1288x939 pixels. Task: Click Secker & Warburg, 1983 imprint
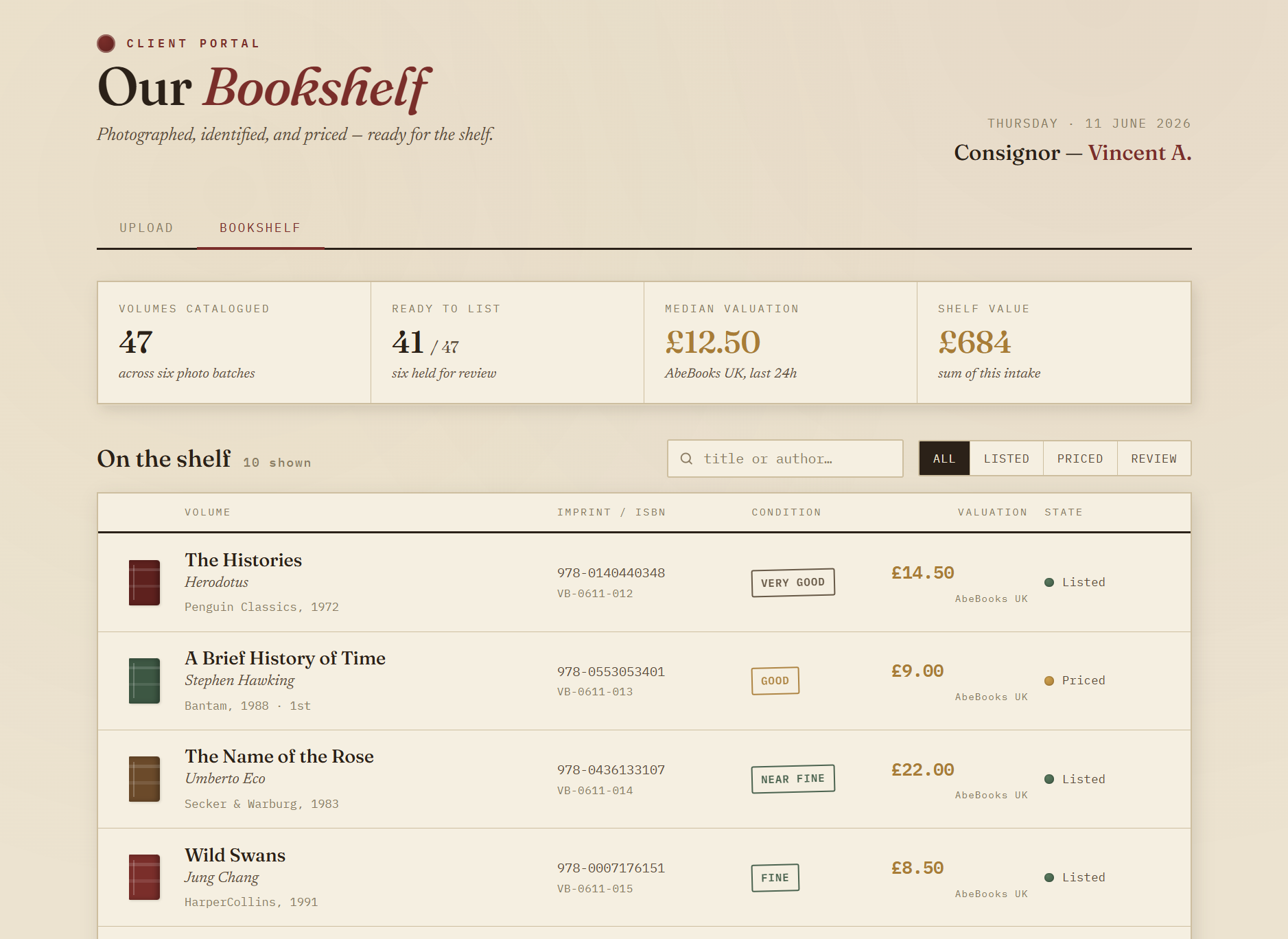pyautogui.click(x=261, y=804)
